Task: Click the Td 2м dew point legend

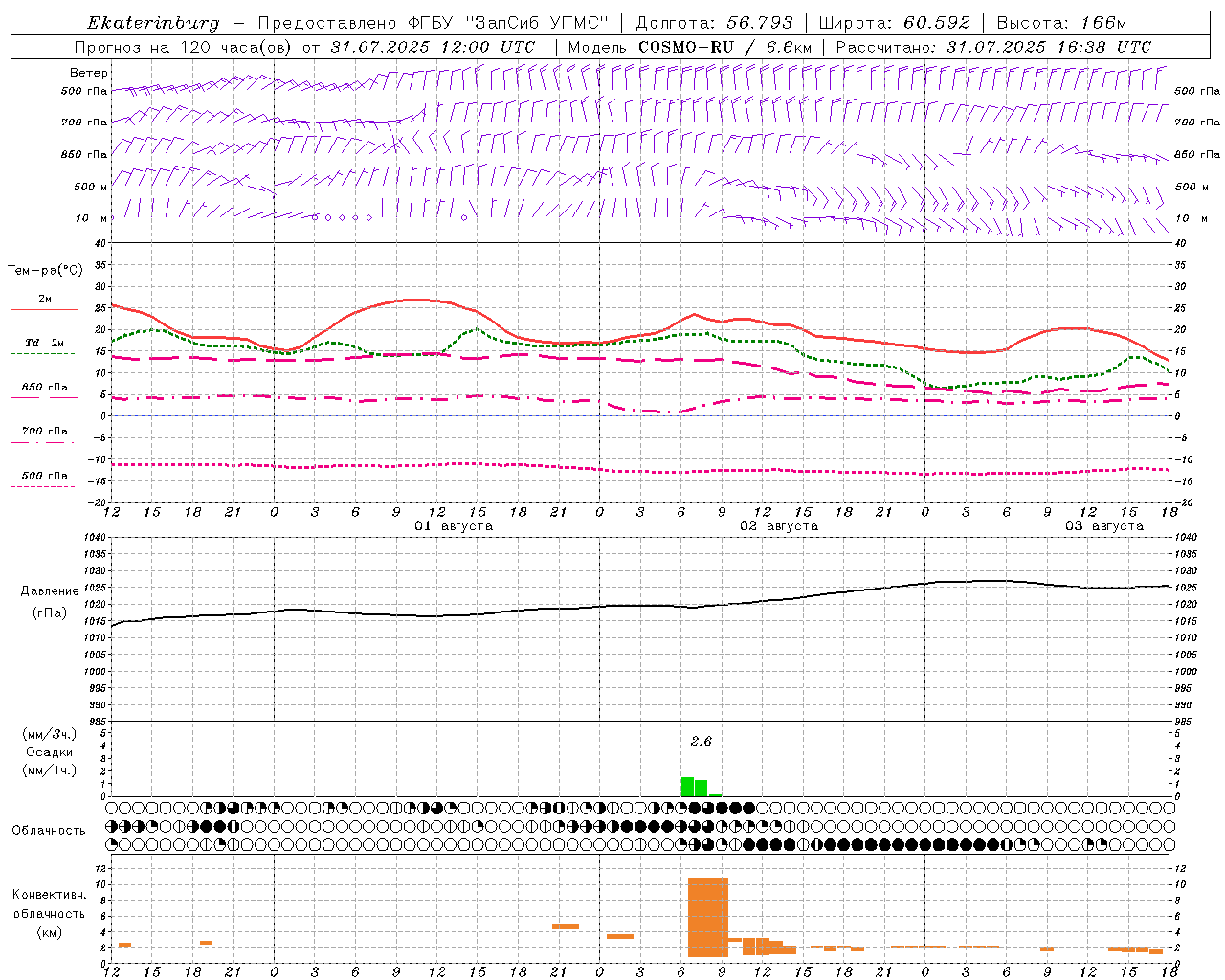Action: [x=44, y=344]
